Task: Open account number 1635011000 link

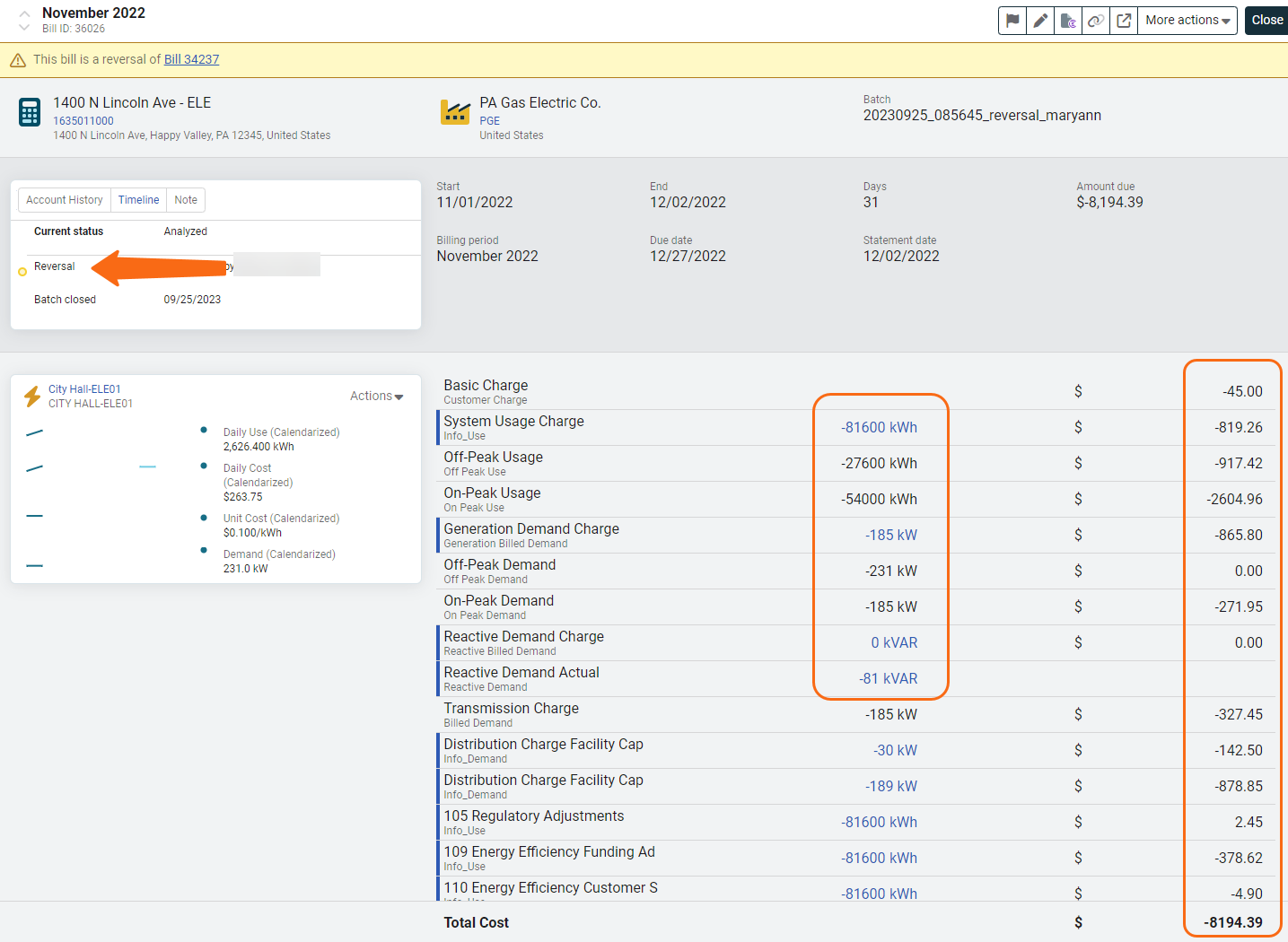Action: coord(83,121)
